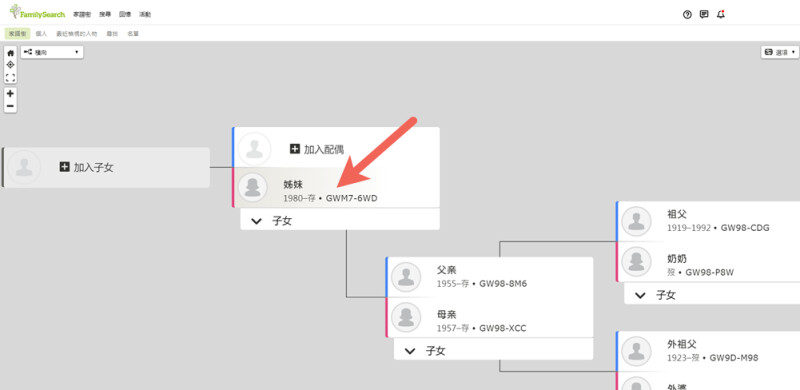Image resolution: width=800 pixels, height=390 pixels.
Task: Expand 子女 under the 姊妹 card
Action: pos(340,221)
